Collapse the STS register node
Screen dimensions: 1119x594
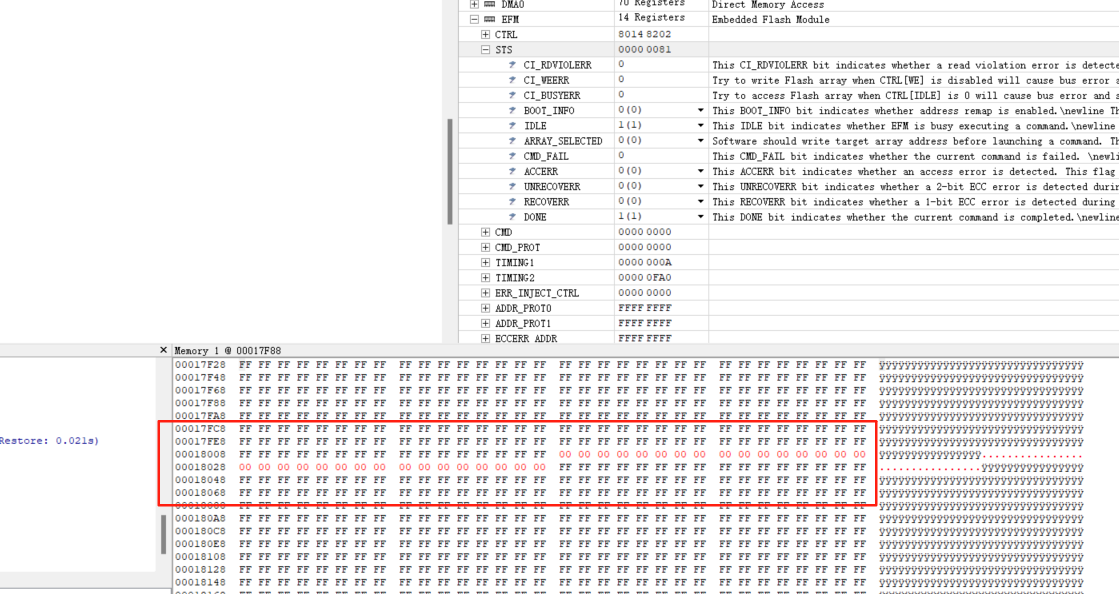click(486, 49)
